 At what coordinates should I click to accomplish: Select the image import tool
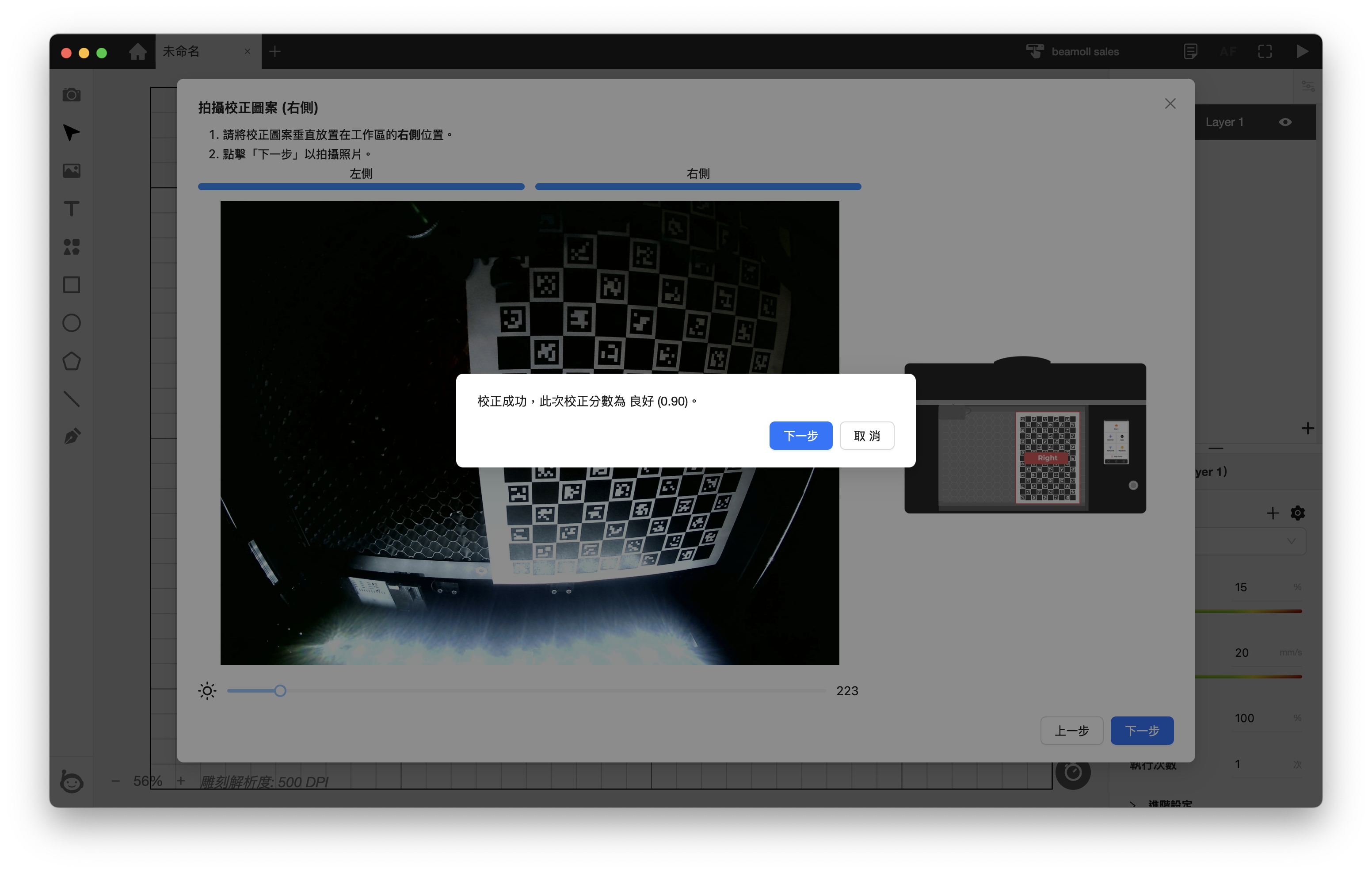pyautogui.click(x=71, y=171)
